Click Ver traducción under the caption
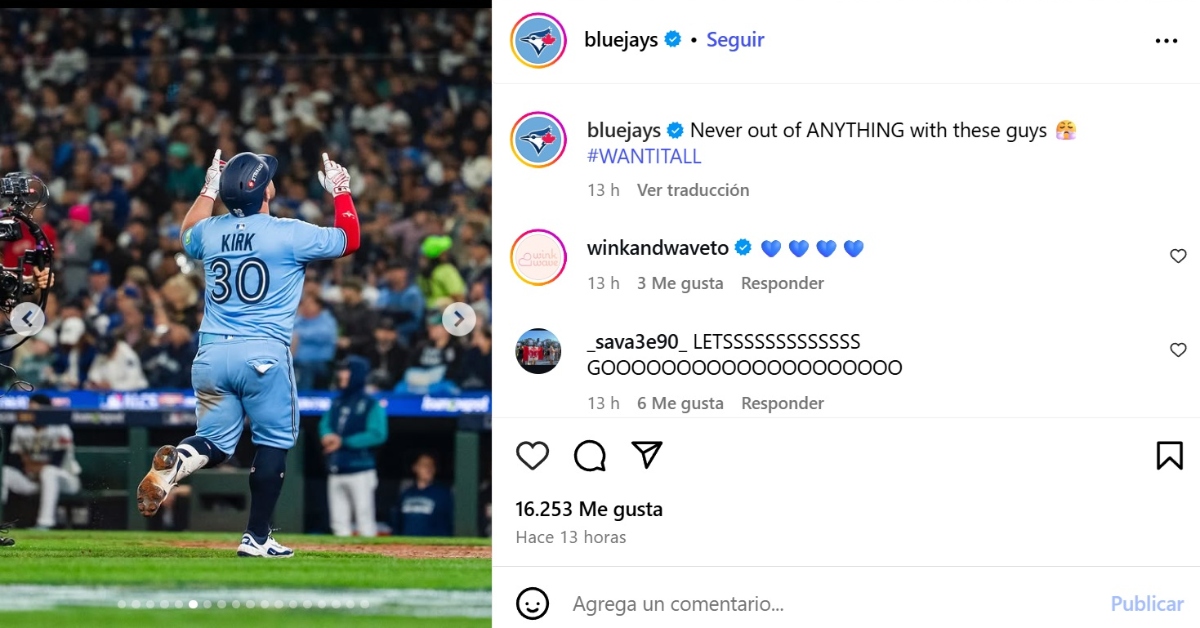This screenshot has height=628, width=1200. (x=693, y=189)
